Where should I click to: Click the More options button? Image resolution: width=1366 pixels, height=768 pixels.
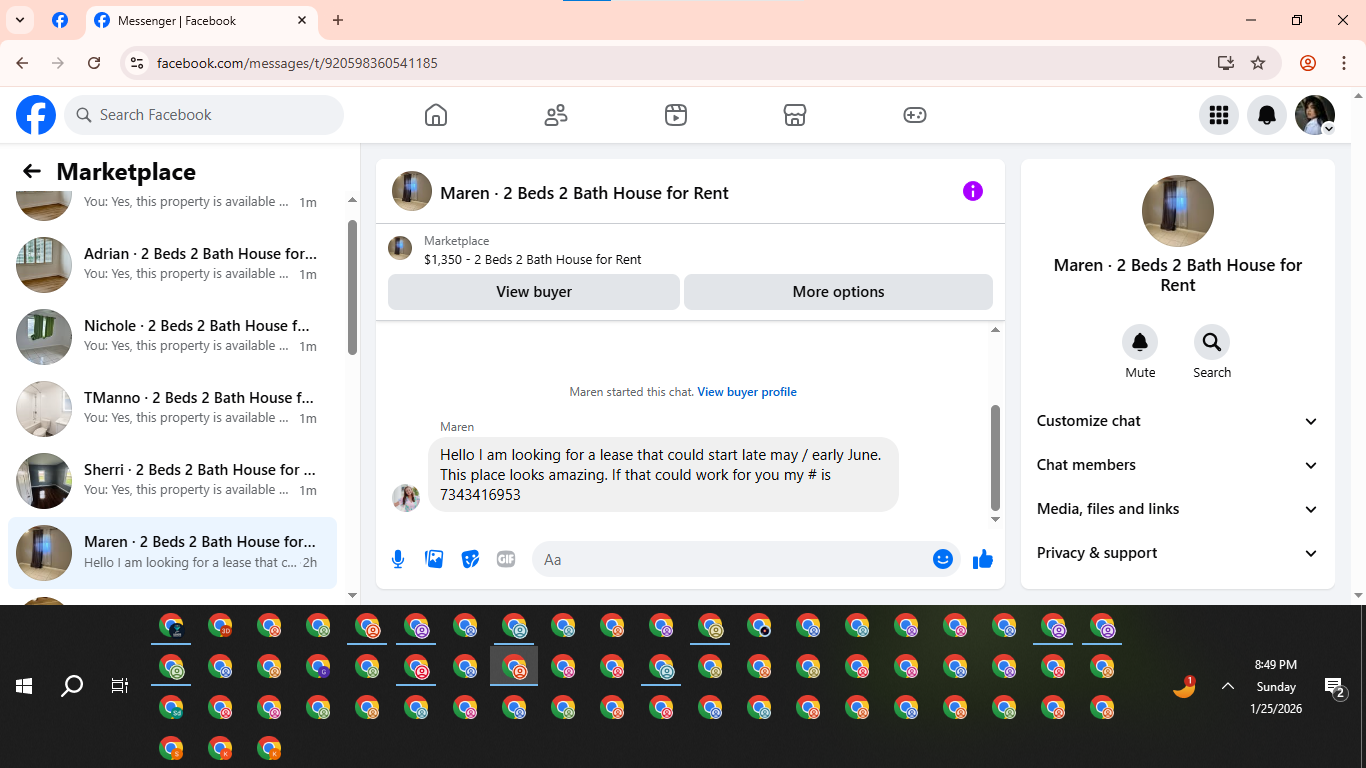838,292
